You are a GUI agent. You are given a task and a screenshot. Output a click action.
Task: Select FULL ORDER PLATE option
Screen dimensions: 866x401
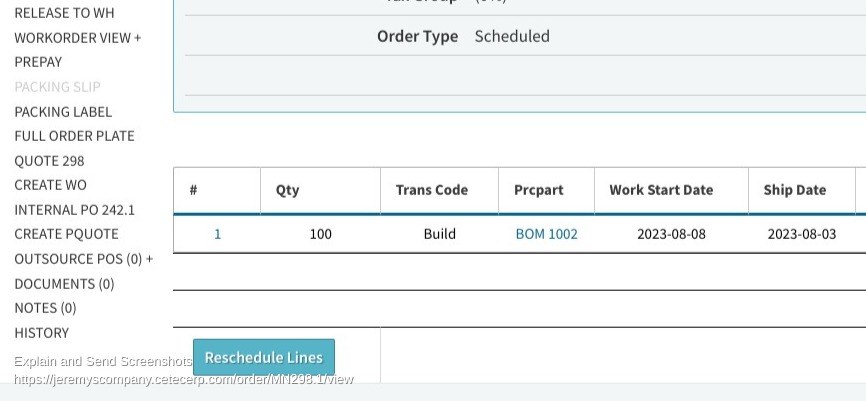[74, 136]
